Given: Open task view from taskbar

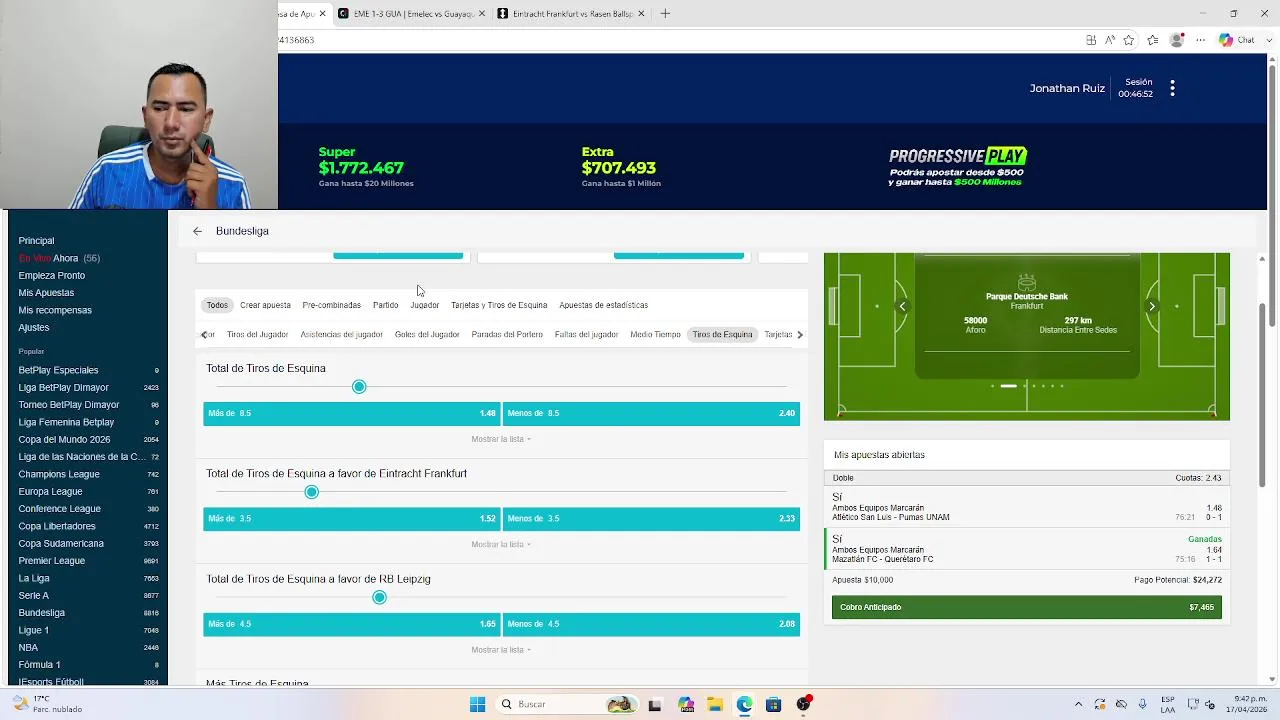Looking at the screenshot, I should (655, 704).
